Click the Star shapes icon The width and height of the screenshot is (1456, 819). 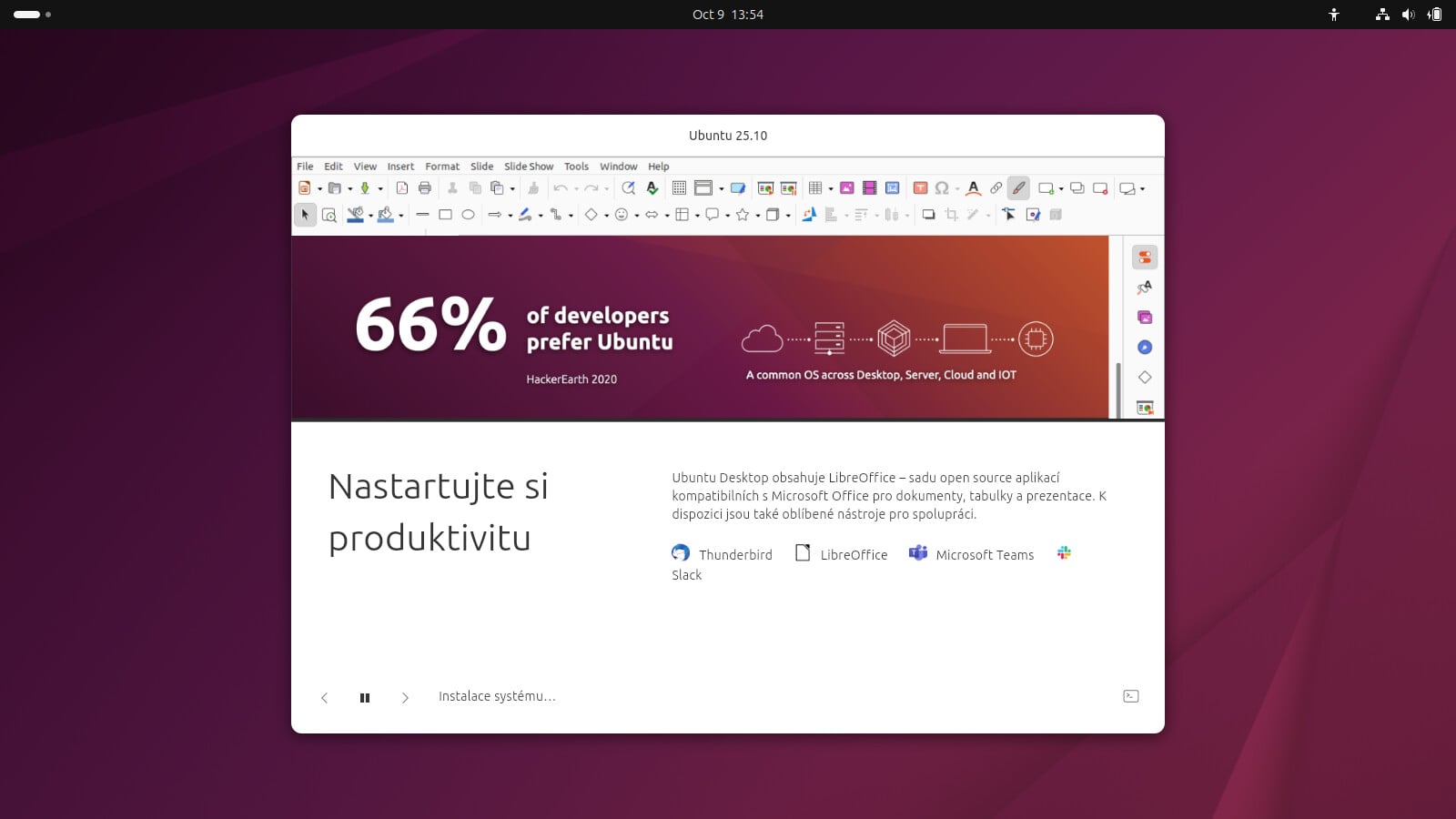click(x=743, y=215)
